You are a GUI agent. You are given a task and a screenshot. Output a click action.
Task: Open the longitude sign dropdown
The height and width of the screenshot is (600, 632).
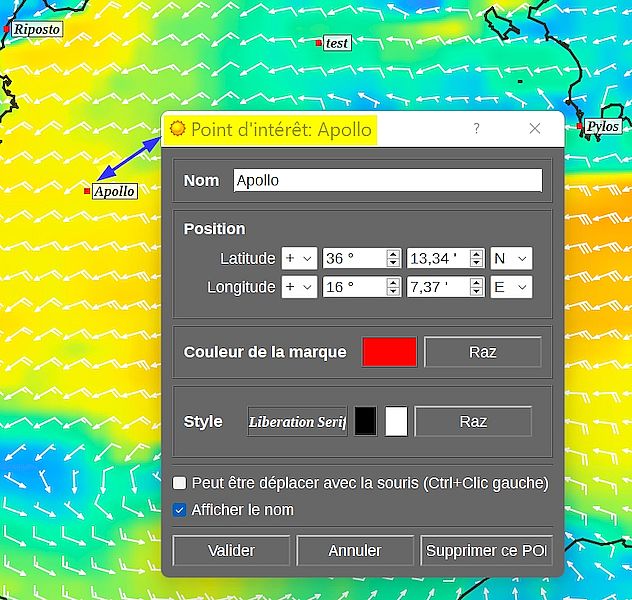[x=299, y=288]
